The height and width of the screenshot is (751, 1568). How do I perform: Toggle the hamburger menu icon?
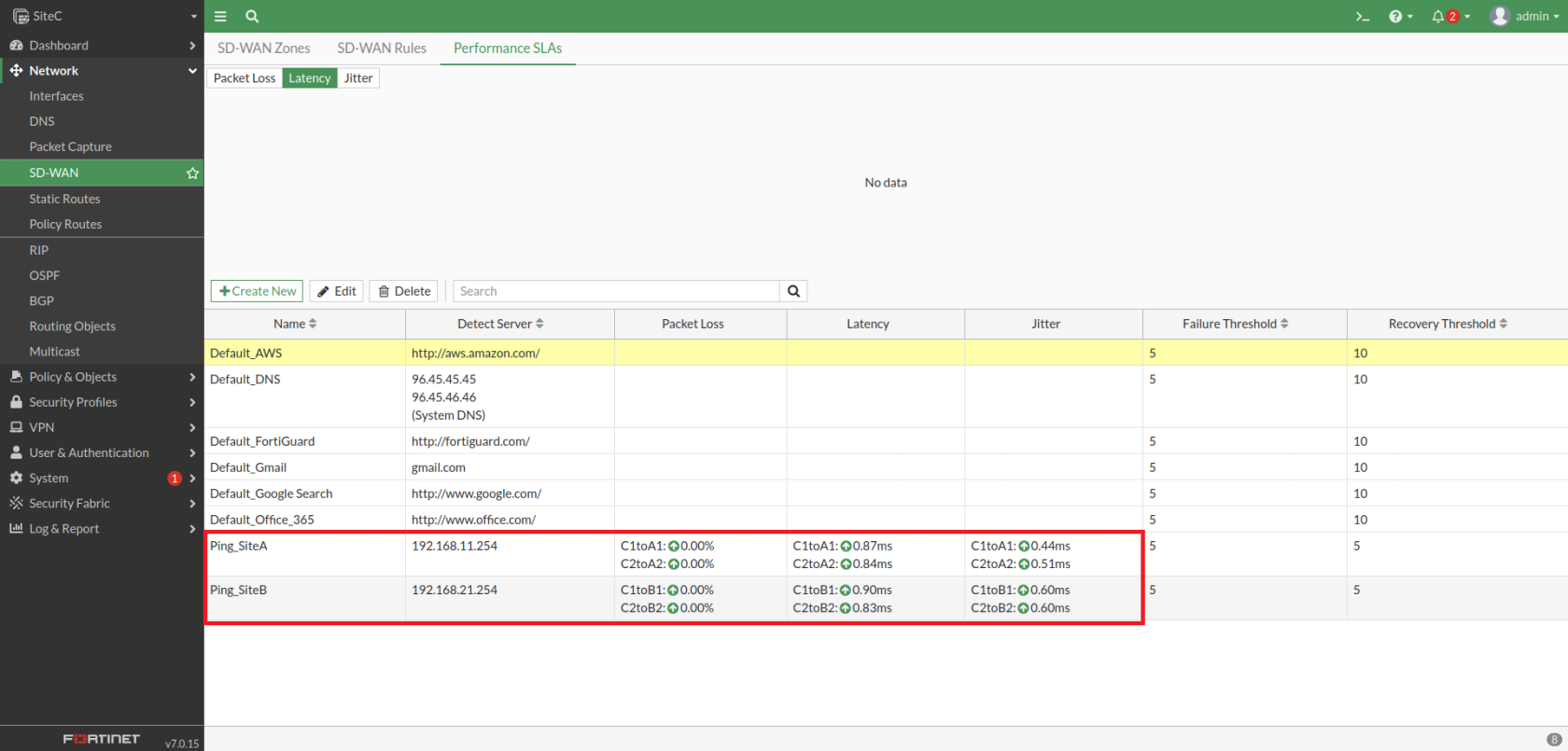coord(220,16)
